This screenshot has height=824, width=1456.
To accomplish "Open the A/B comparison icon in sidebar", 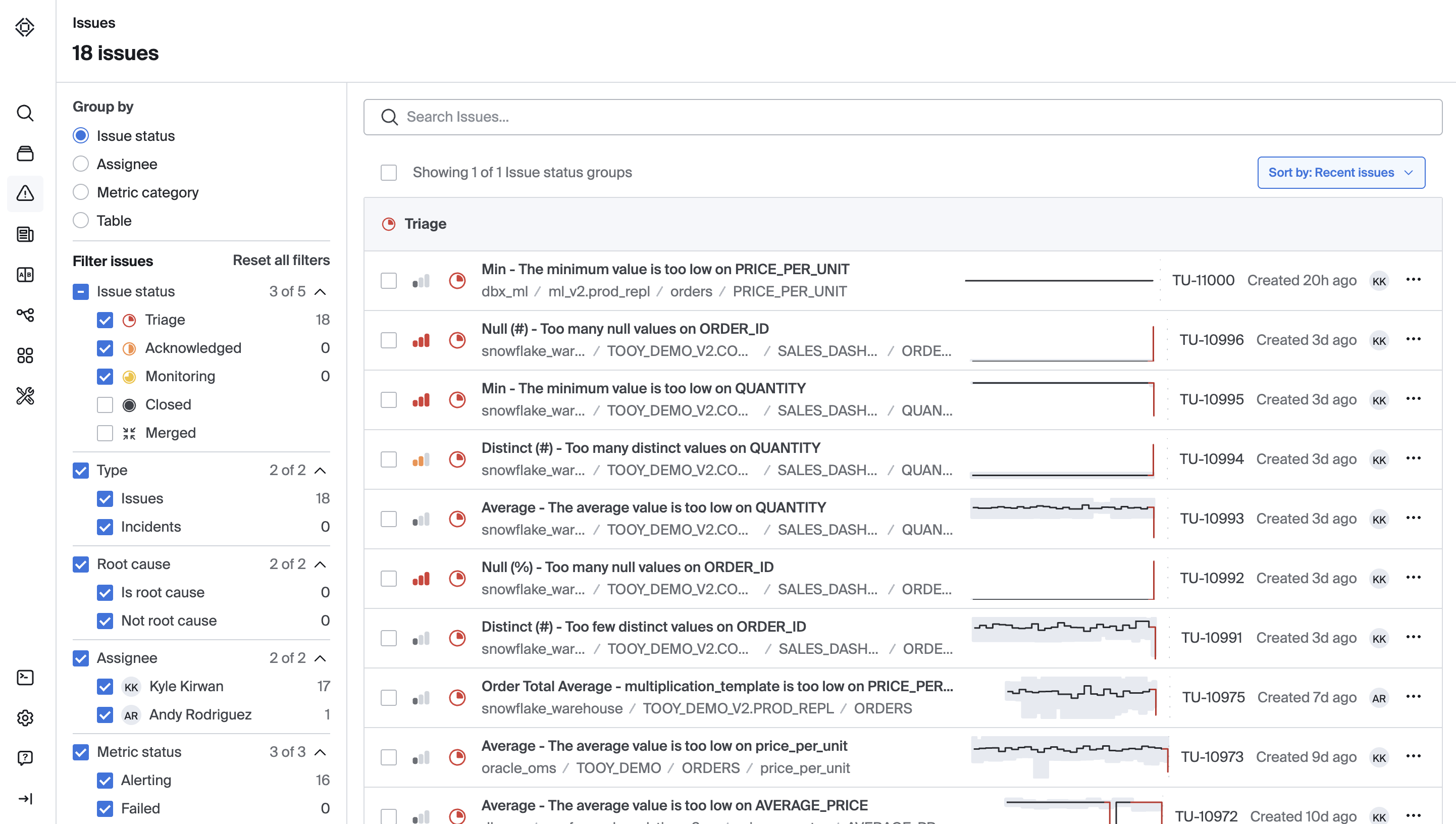I will [x=25, y=275].
